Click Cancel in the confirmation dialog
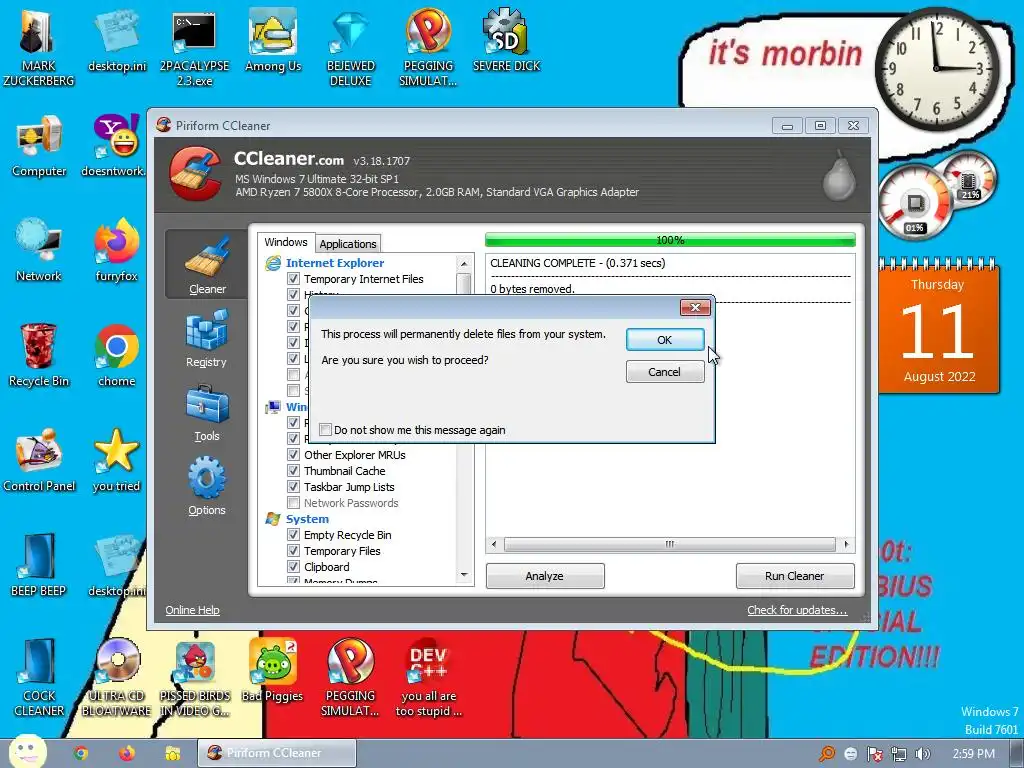The width and height of the screenshot is (1024, 768). [x=665, y=372]
